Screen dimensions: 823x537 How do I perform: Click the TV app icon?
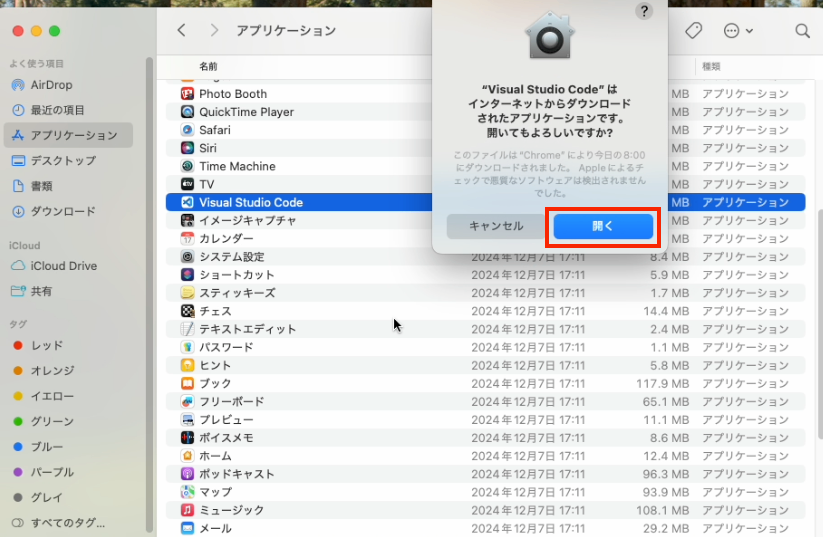(187, 184)
